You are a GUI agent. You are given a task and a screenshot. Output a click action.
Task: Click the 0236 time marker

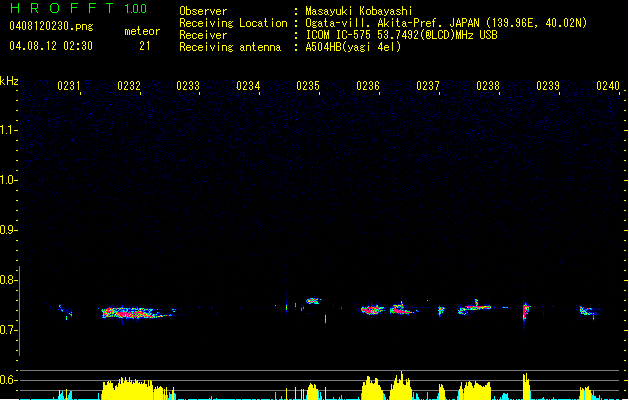[x=368, y=85]
